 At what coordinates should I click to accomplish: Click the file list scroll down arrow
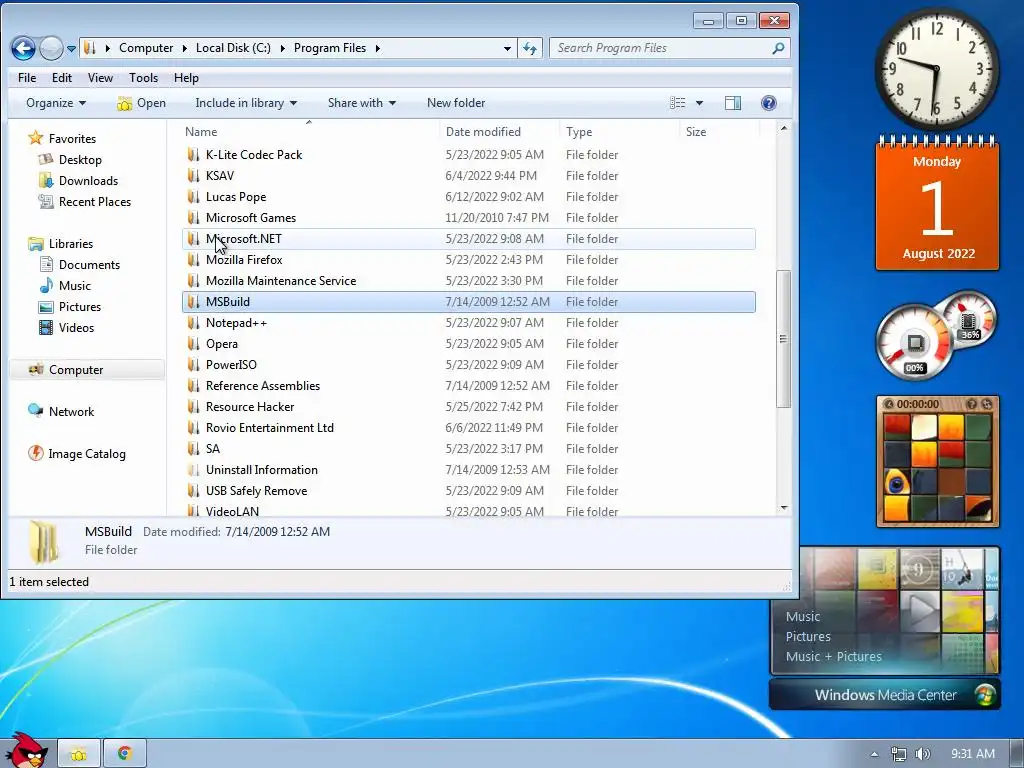coord(784,508)
